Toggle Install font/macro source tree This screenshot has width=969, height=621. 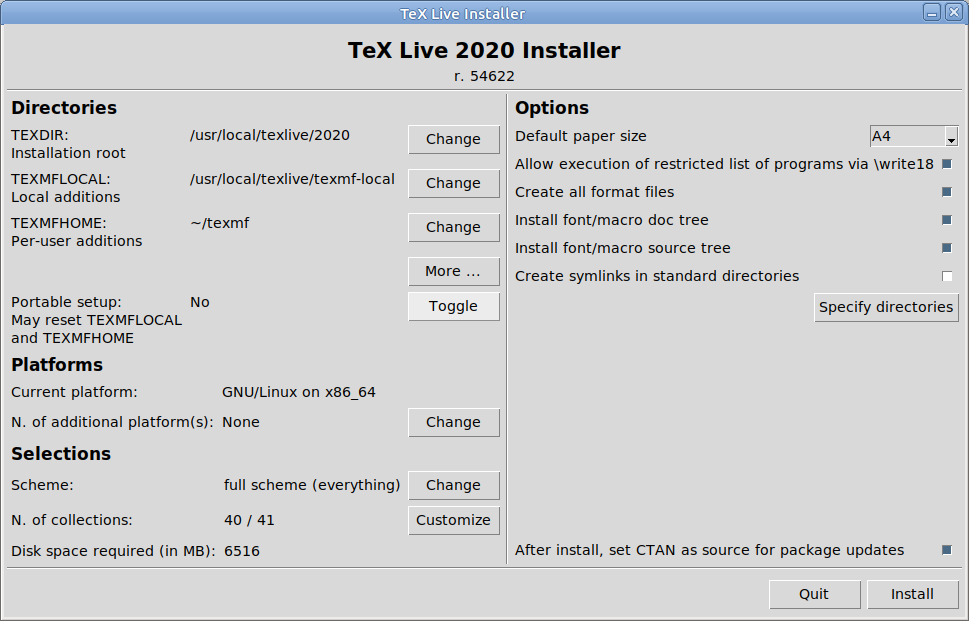tap(947, 248)
